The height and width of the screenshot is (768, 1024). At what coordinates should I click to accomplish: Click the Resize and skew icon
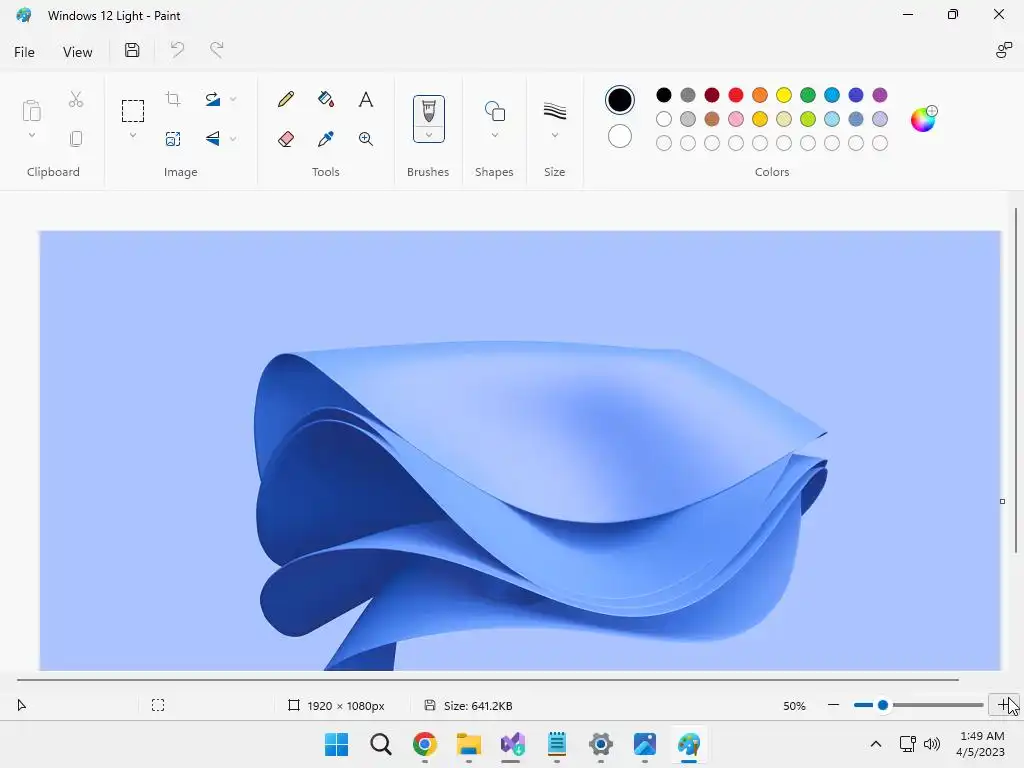pos(173,138)
